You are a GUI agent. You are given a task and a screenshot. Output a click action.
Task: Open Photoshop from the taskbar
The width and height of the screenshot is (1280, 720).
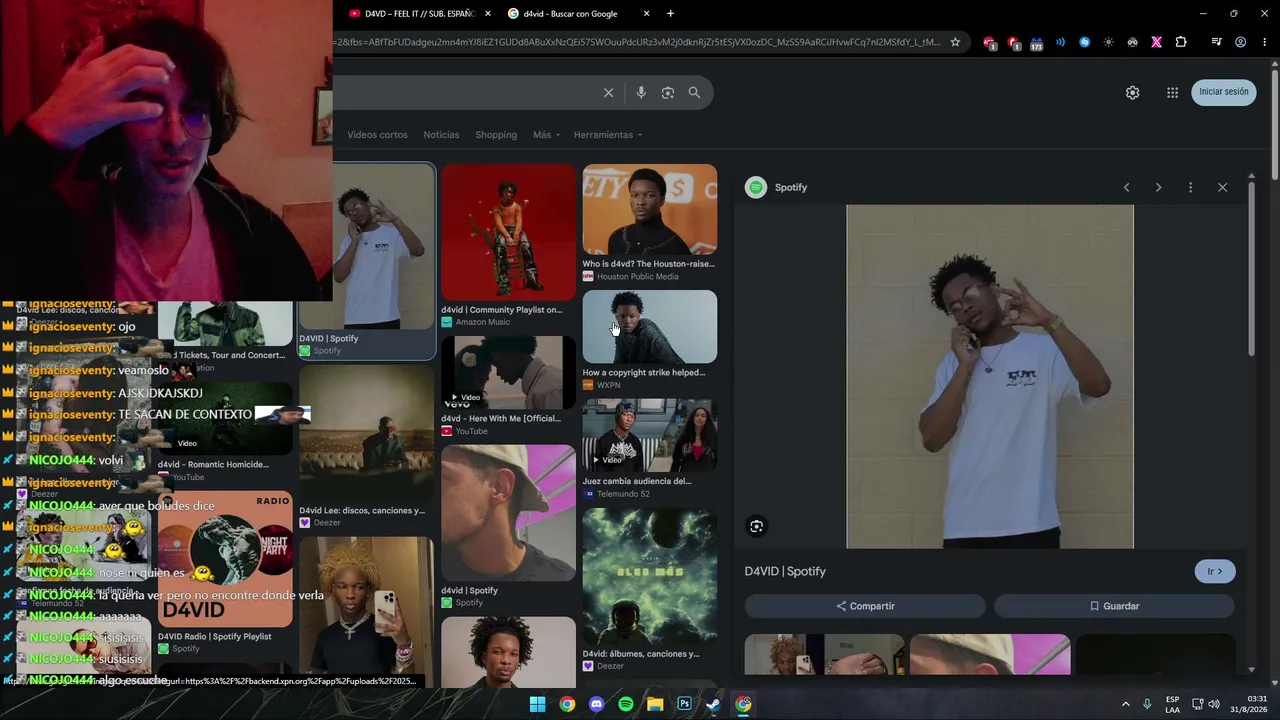pos(684,704)
